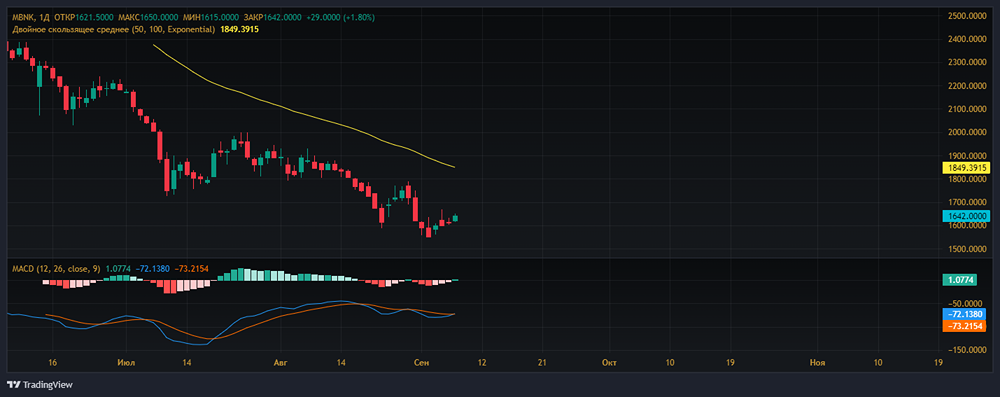This screenshot has width=1000, height=397.
Task: Click the cyan 1642.0000 last price tag
Action: [966, 217]
